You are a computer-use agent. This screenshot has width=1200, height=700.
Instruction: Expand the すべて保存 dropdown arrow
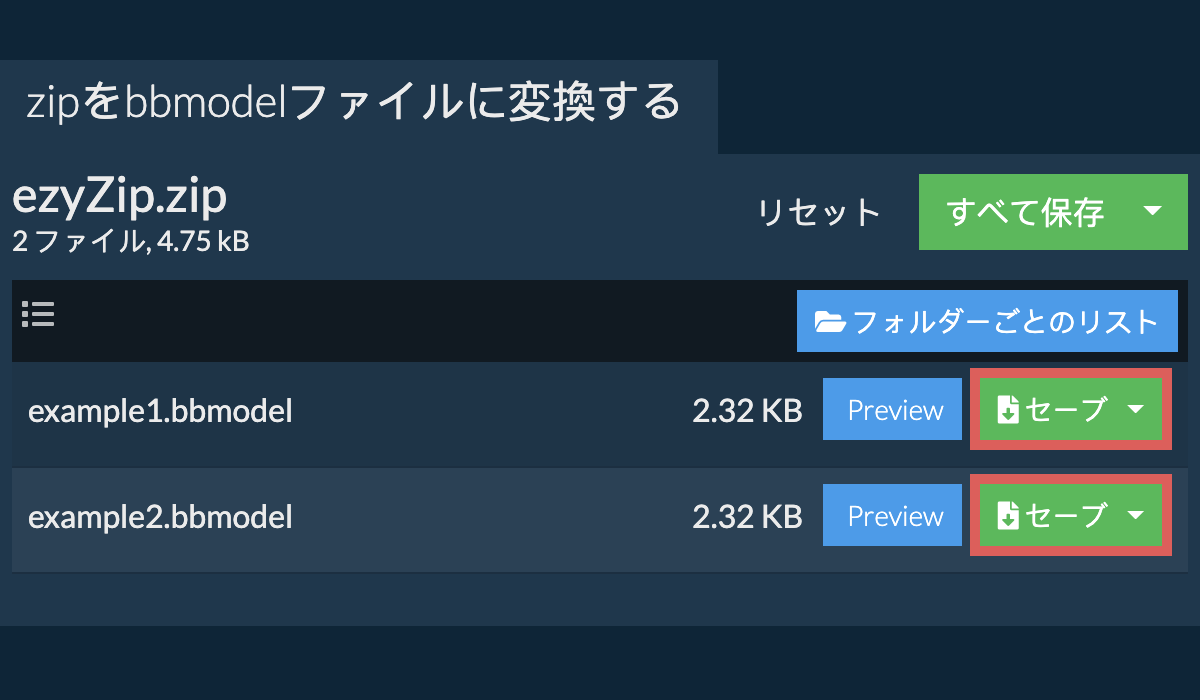1152,212
